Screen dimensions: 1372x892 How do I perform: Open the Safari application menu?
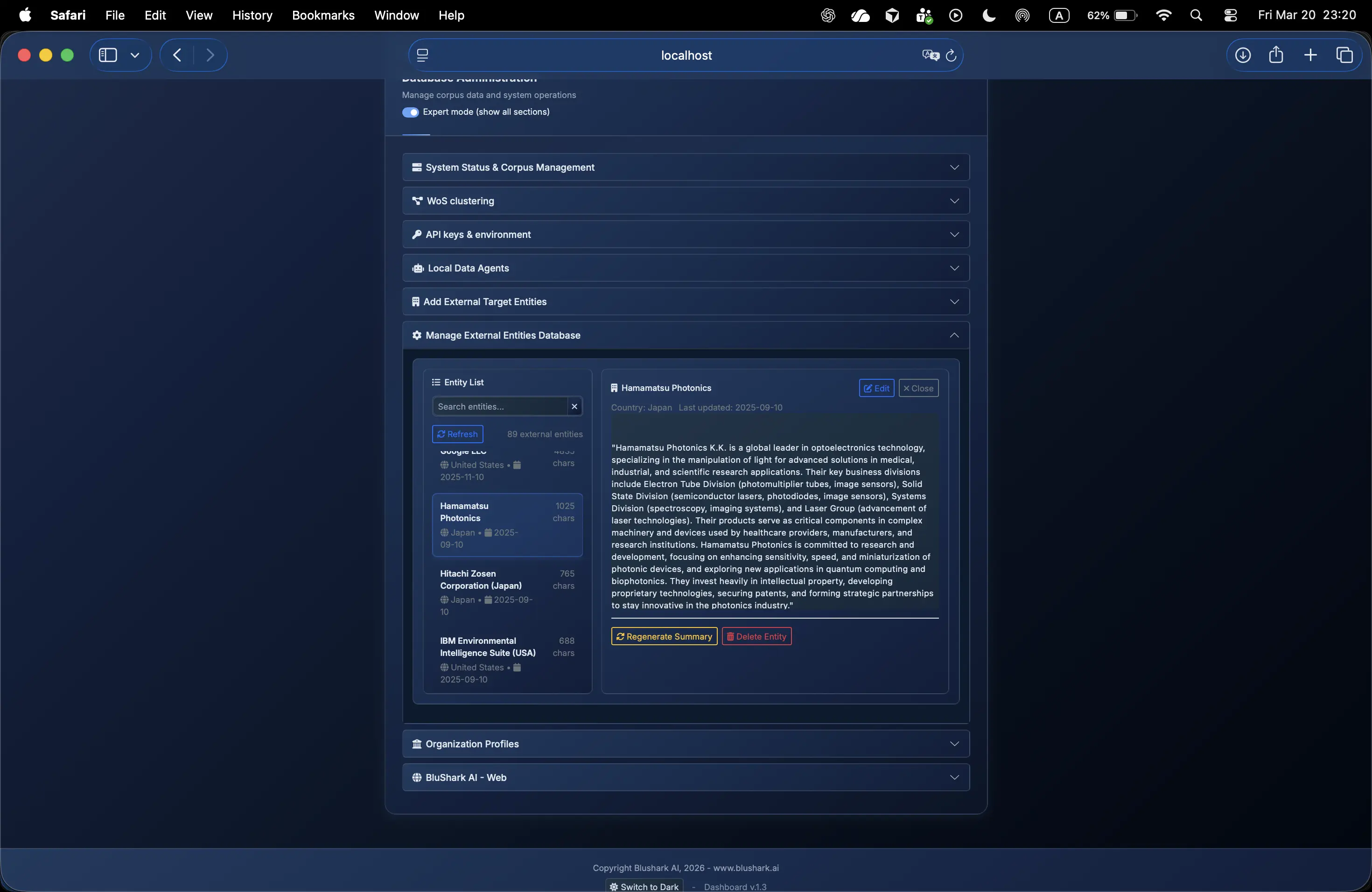click(68, 15)
